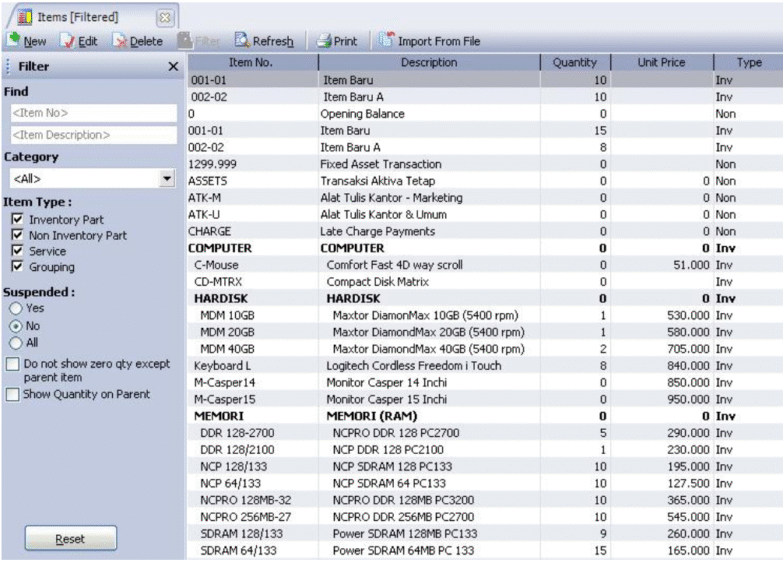The image size is (783, 563).
Task: Open the Category dropdown
Action: point(167,179)
